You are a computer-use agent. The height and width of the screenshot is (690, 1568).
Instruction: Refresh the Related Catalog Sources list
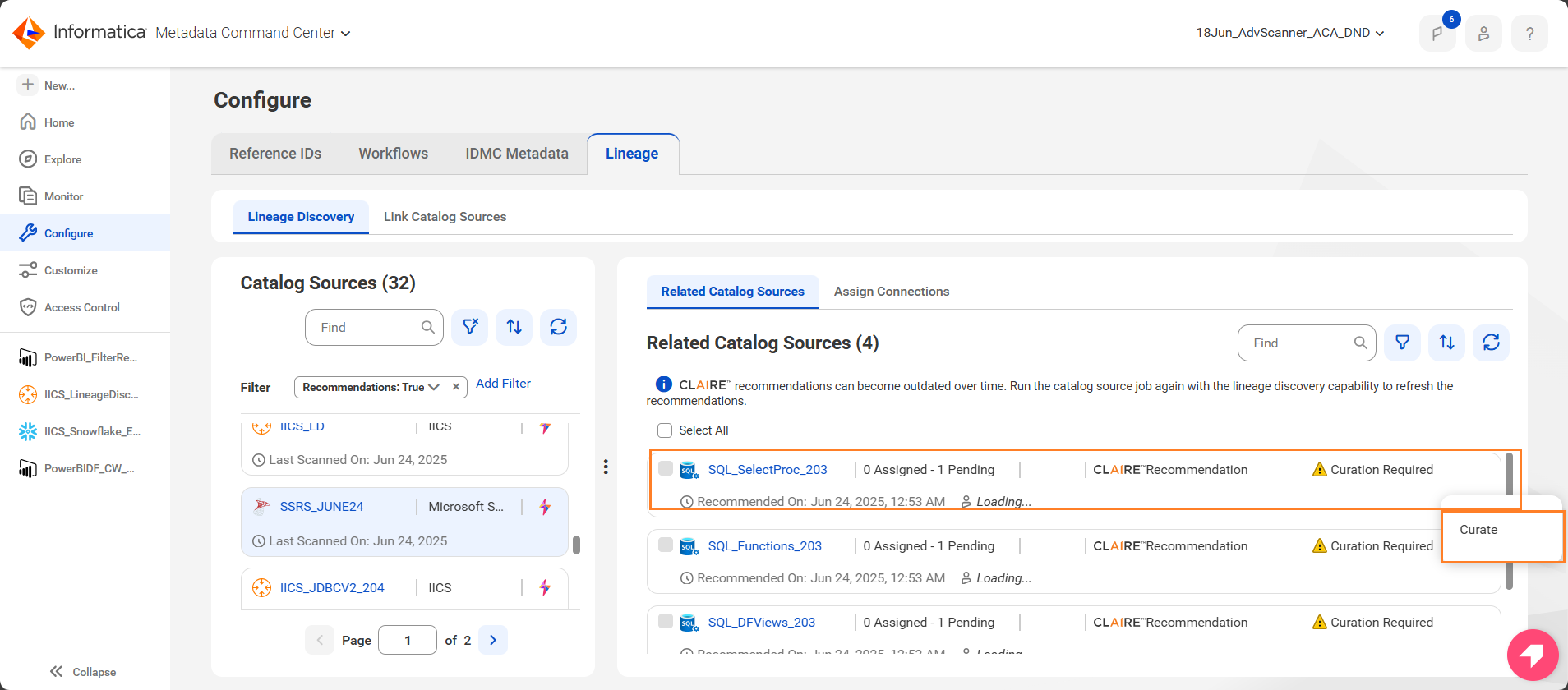(x=1492, y=343)
